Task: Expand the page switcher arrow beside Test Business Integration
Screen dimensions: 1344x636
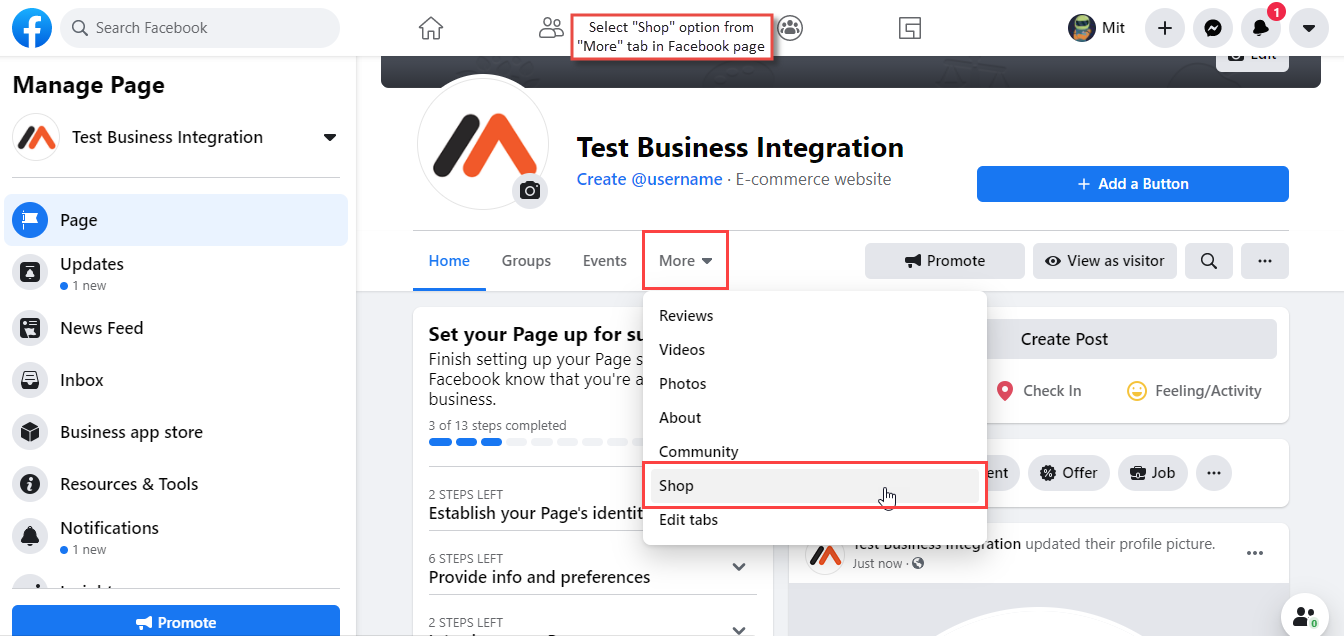Action: (x=330, y=138)
